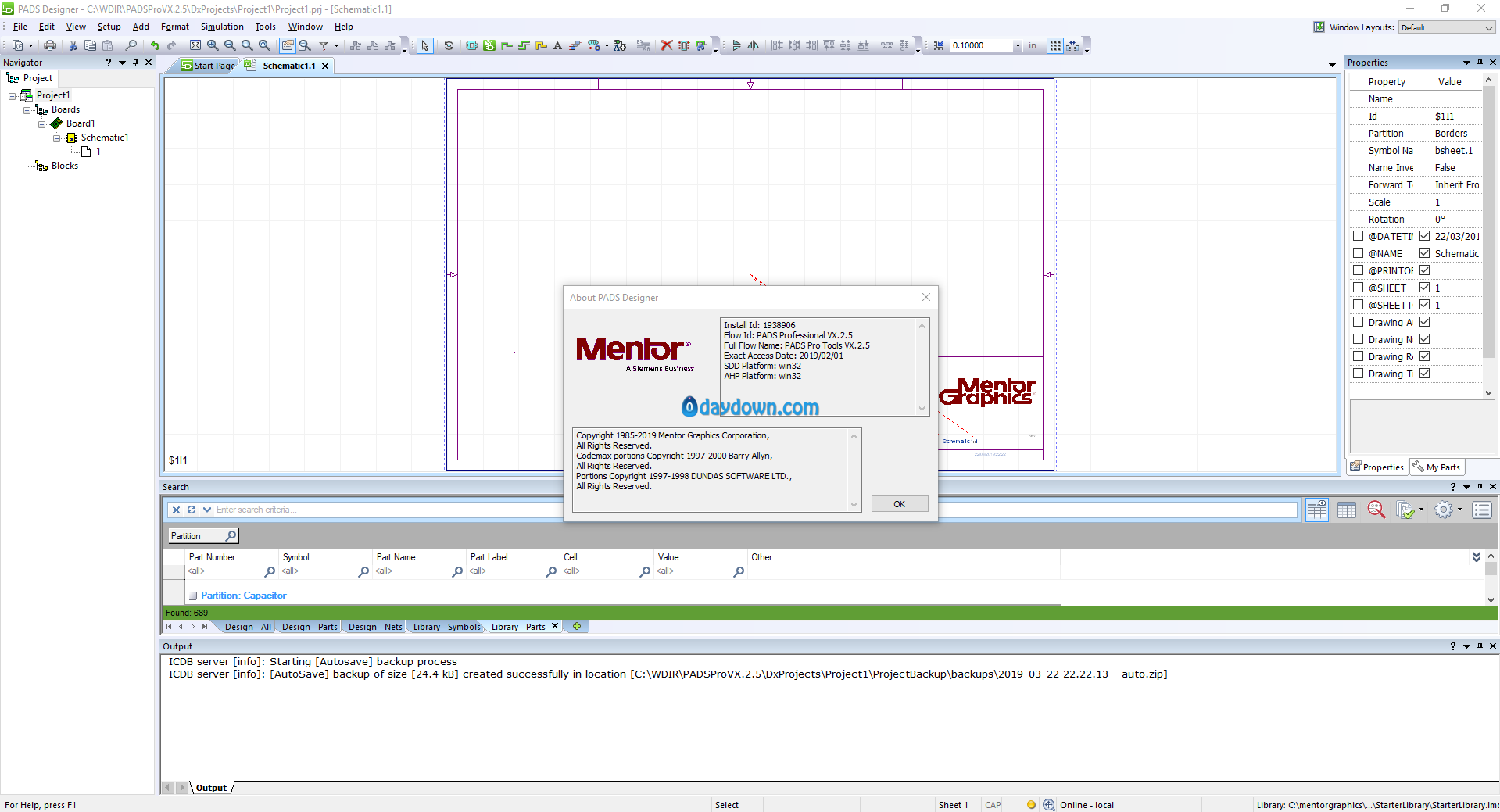Image resolution: width=1500 pixels, height=812 pixels.
Task: Collapse the Schematic1 tree node
Action: 56,138
